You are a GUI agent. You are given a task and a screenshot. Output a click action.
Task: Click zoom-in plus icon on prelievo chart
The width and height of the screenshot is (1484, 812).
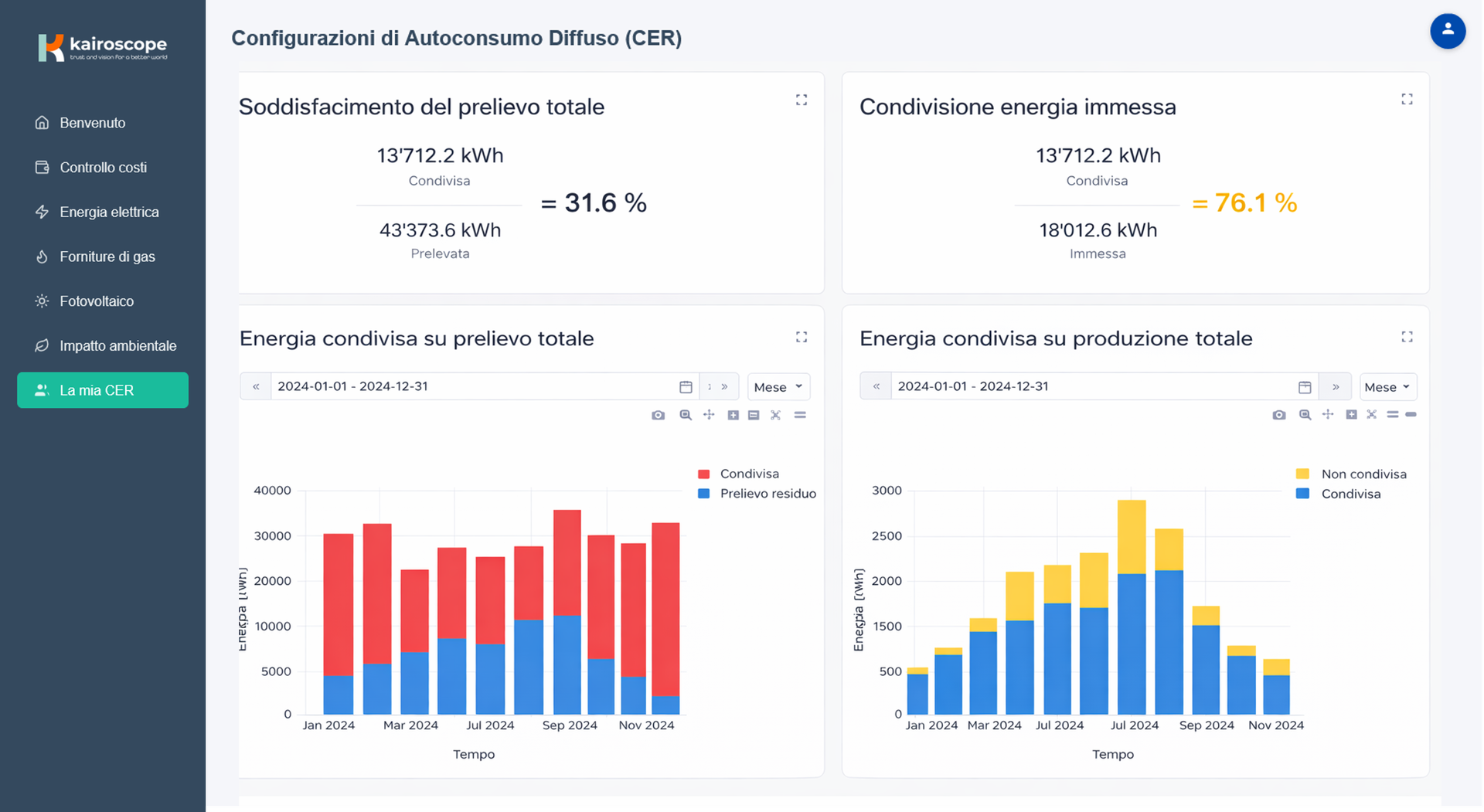point(733,416)
